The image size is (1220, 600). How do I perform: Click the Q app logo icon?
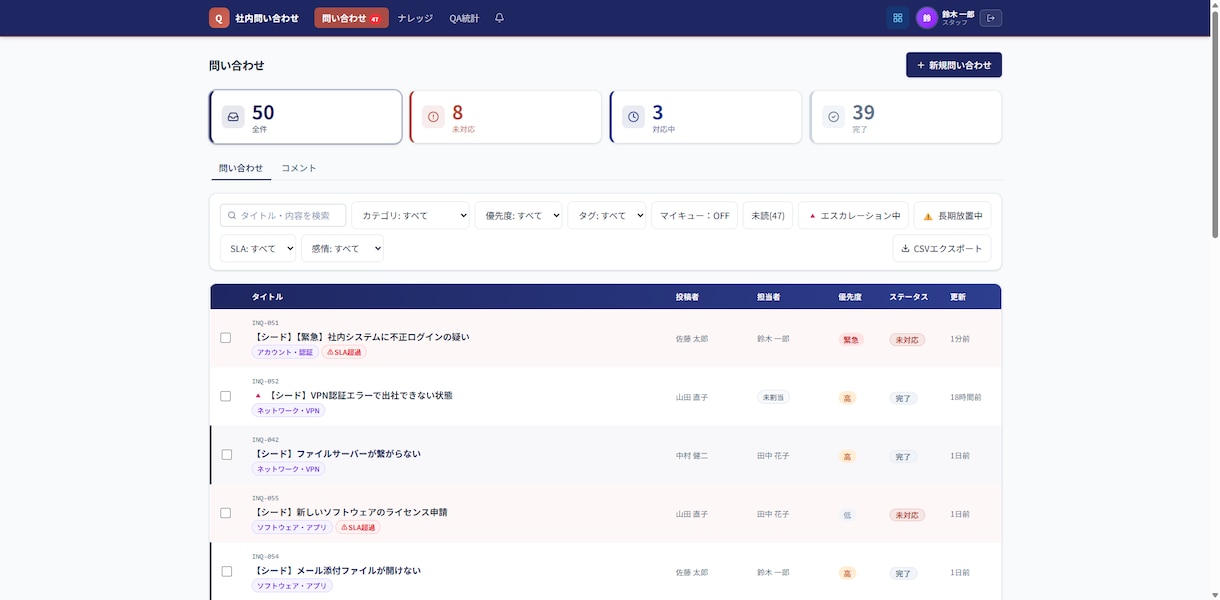click(x=219, y=18)
